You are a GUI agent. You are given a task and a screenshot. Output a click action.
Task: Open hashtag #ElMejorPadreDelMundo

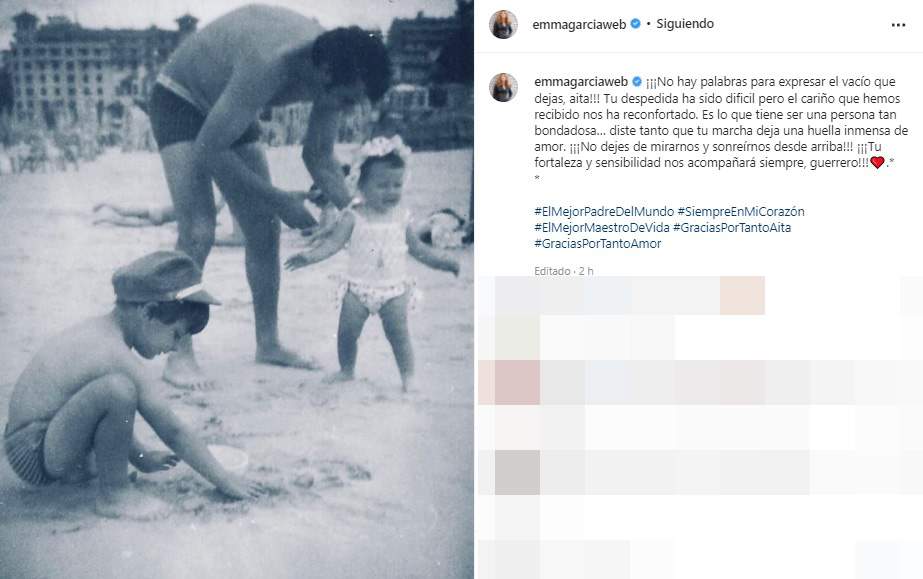pyautogui.click(x=604, y=211)
